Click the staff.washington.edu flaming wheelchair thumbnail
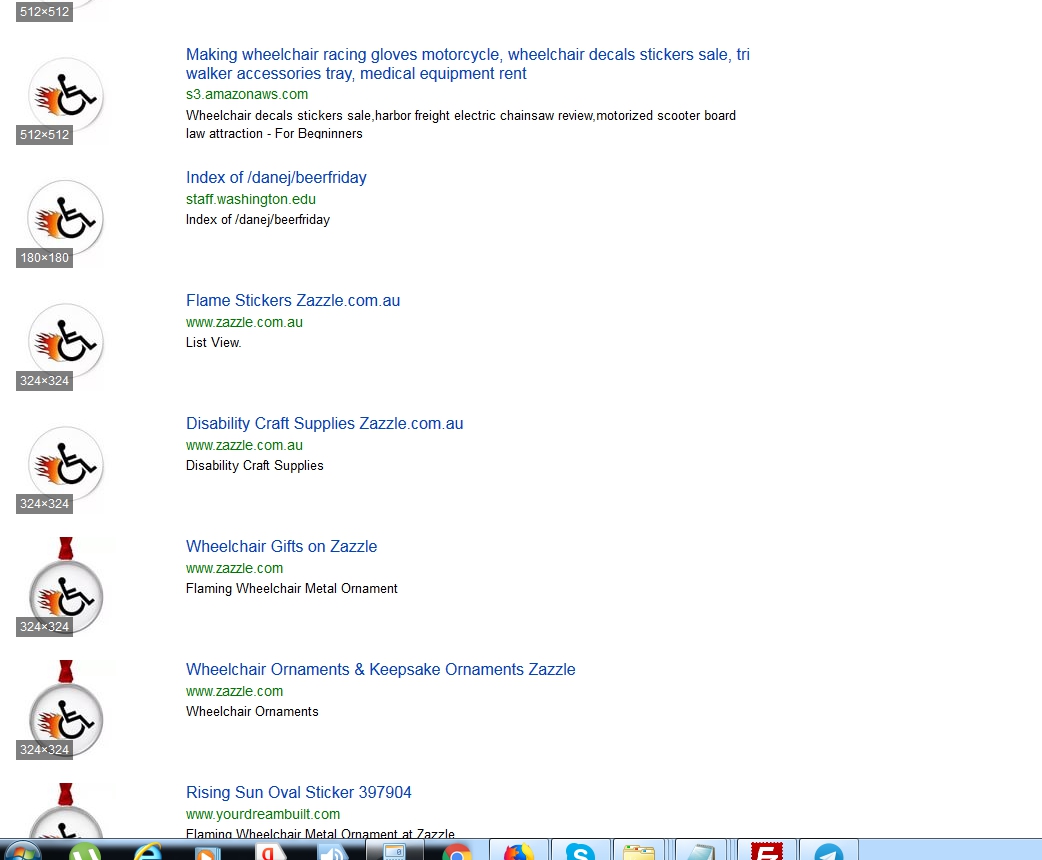Viewport: 1042px width, 860px height. point(65,219)
